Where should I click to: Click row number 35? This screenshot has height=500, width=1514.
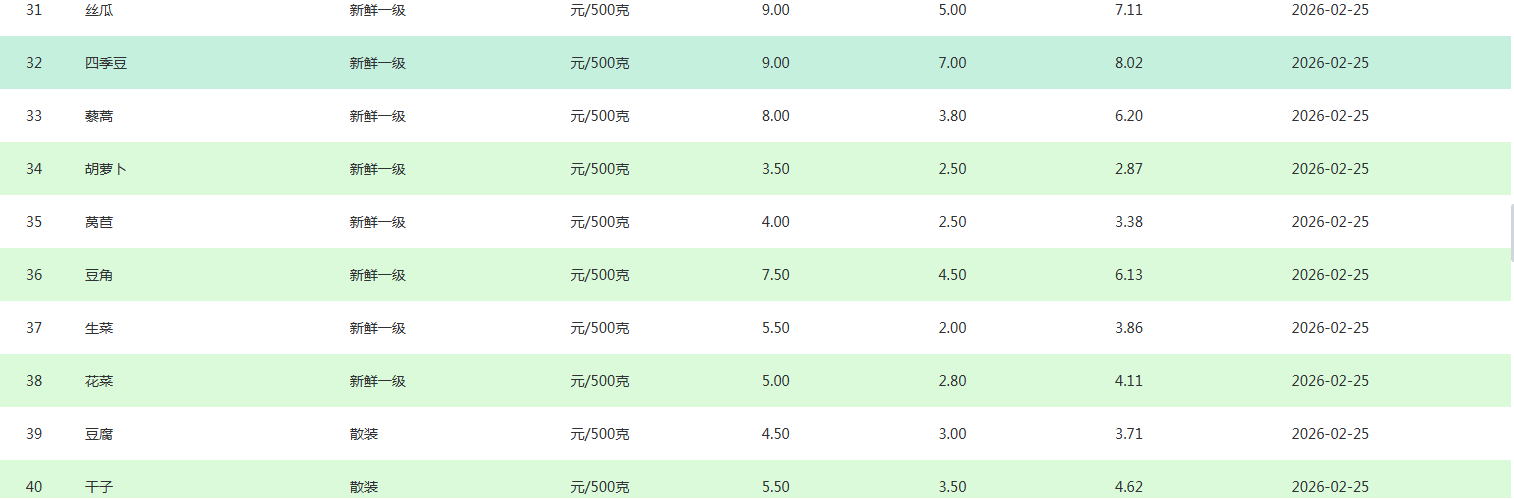(x=34, y=222)
